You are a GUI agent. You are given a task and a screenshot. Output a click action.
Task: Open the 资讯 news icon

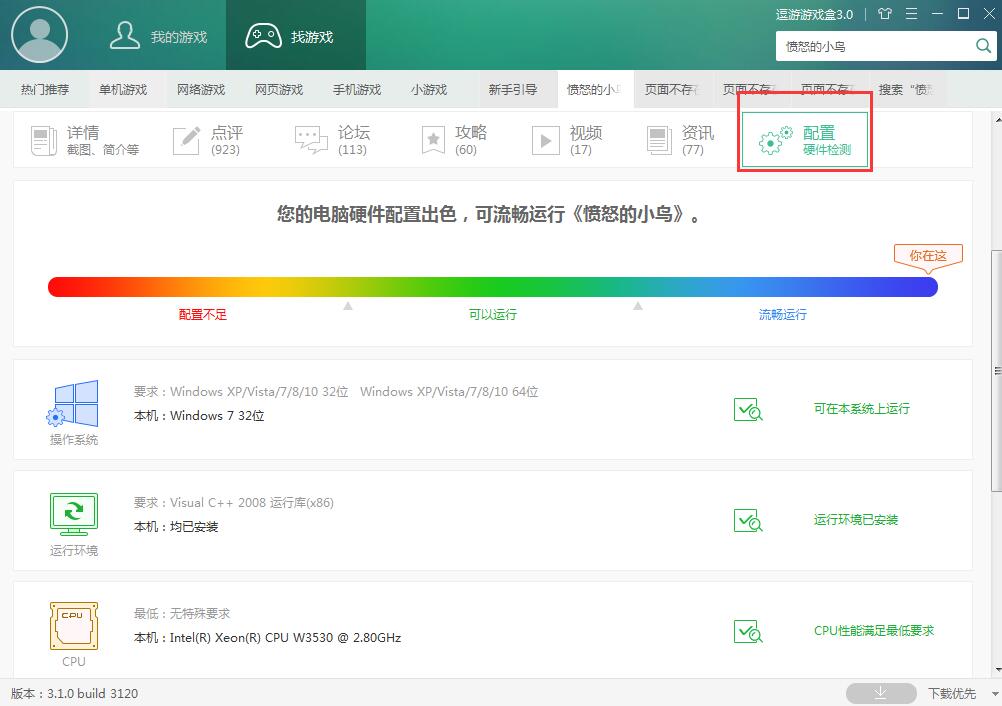(x=658, y=140)
